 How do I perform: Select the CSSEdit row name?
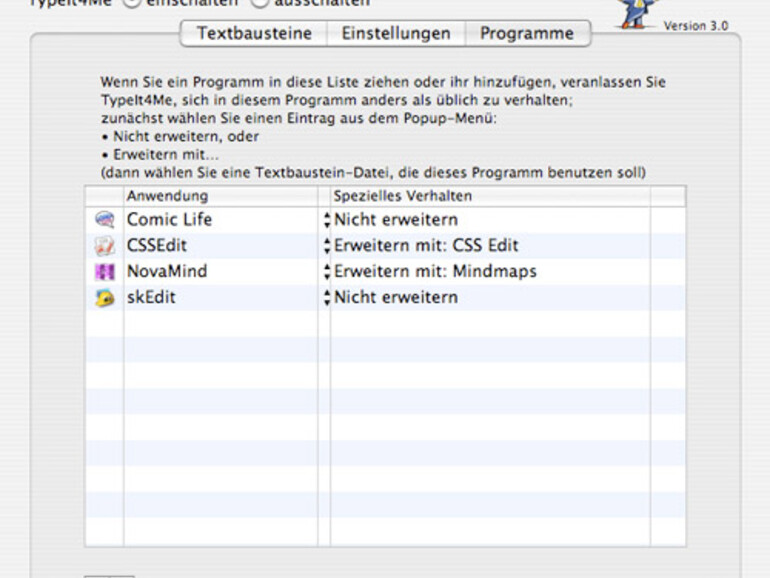pyautogui.click(x=157, y=246)
